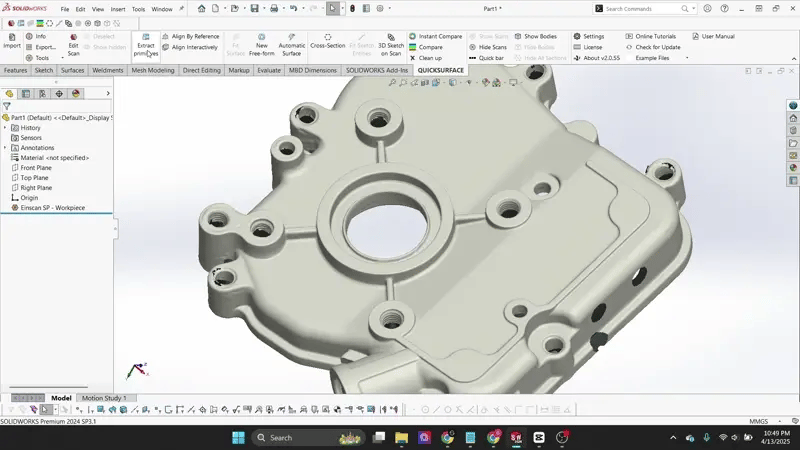This screenshot has width=800, height=450.
Task: Start a New Free-form surface
Action: (262, 44)
